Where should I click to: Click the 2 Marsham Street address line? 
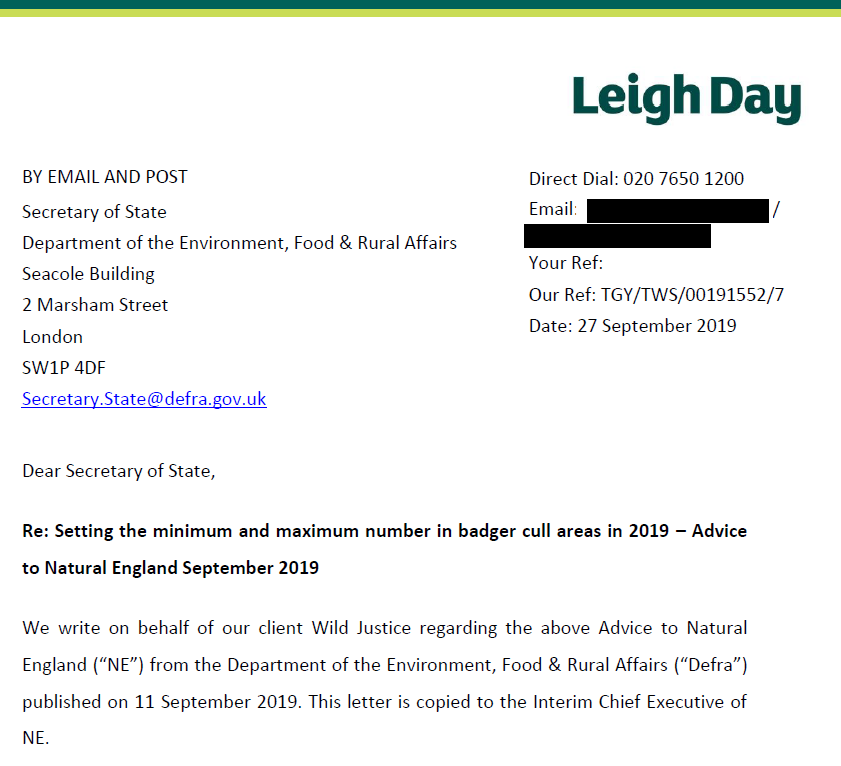[95, 305]
